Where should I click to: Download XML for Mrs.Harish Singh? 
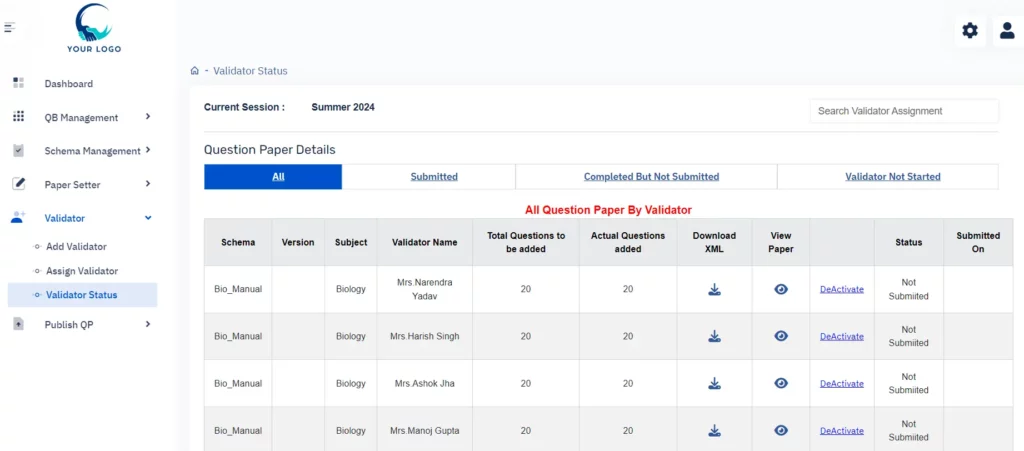(x=714, y=336)
